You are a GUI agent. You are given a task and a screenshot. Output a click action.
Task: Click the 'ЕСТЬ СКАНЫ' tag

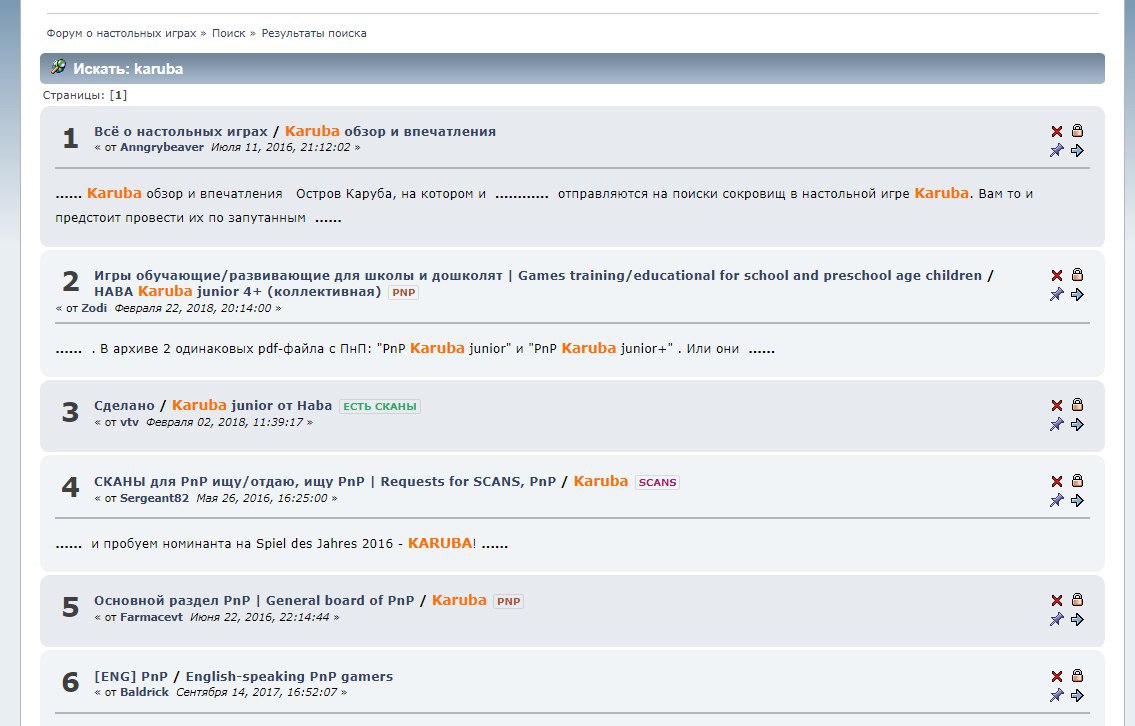coord(379,407)
